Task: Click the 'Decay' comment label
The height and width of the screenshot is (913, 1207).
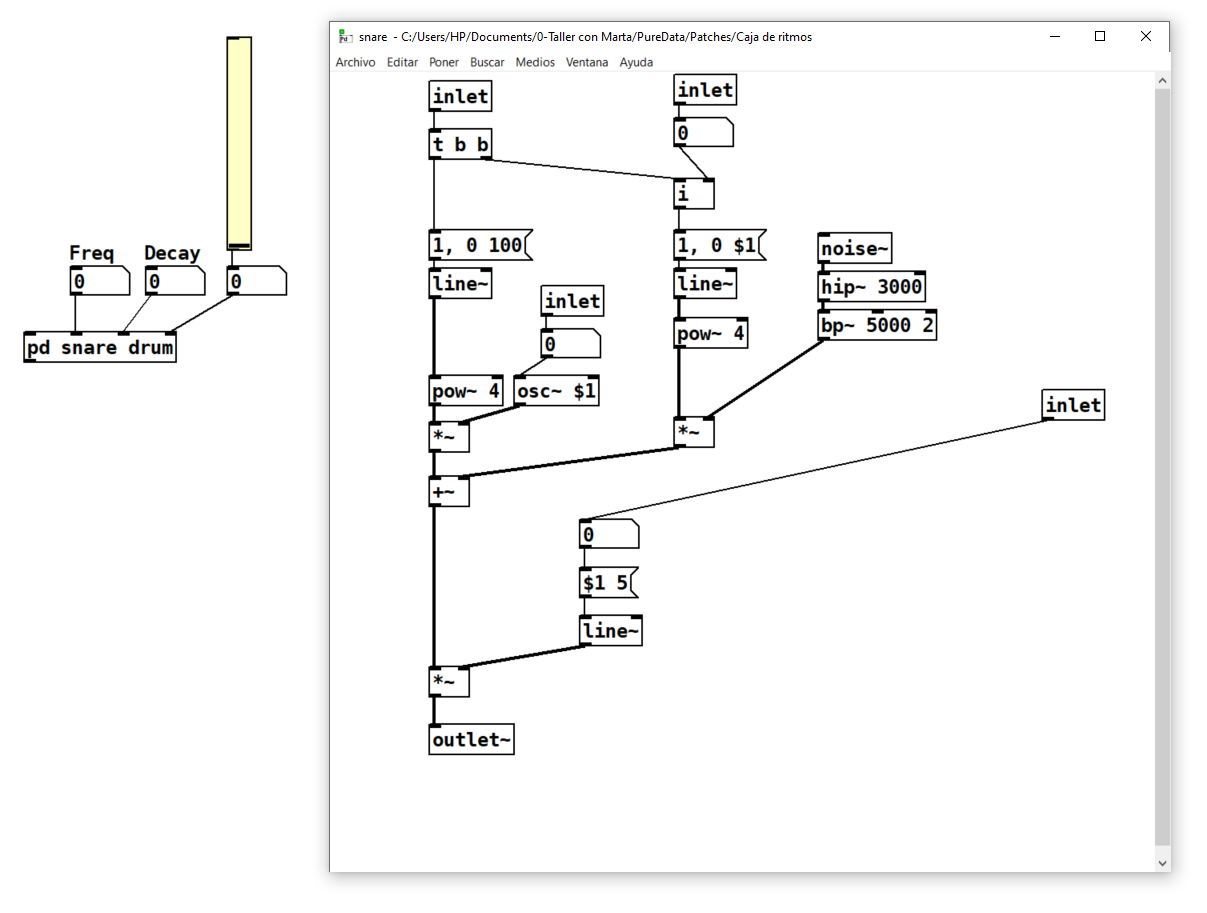Action: click(x=172, y=254)
